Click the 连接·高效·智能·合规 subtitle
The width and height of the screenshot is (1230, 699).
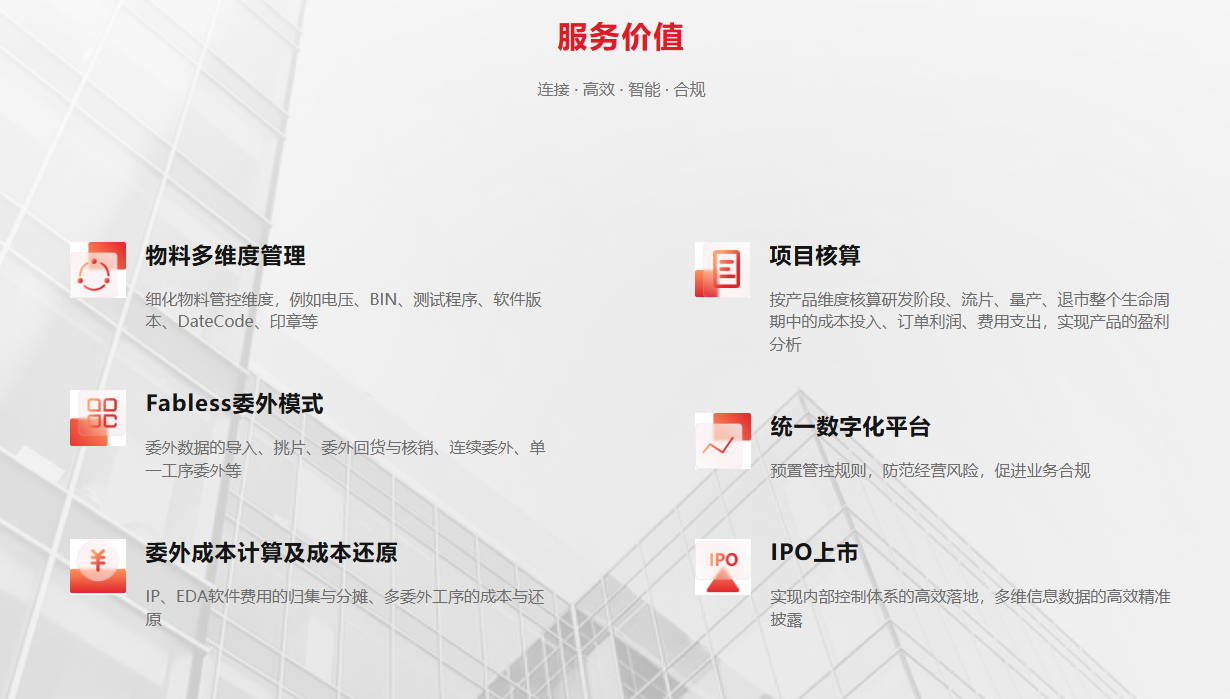pyautogui.click(x=621, y=90)
